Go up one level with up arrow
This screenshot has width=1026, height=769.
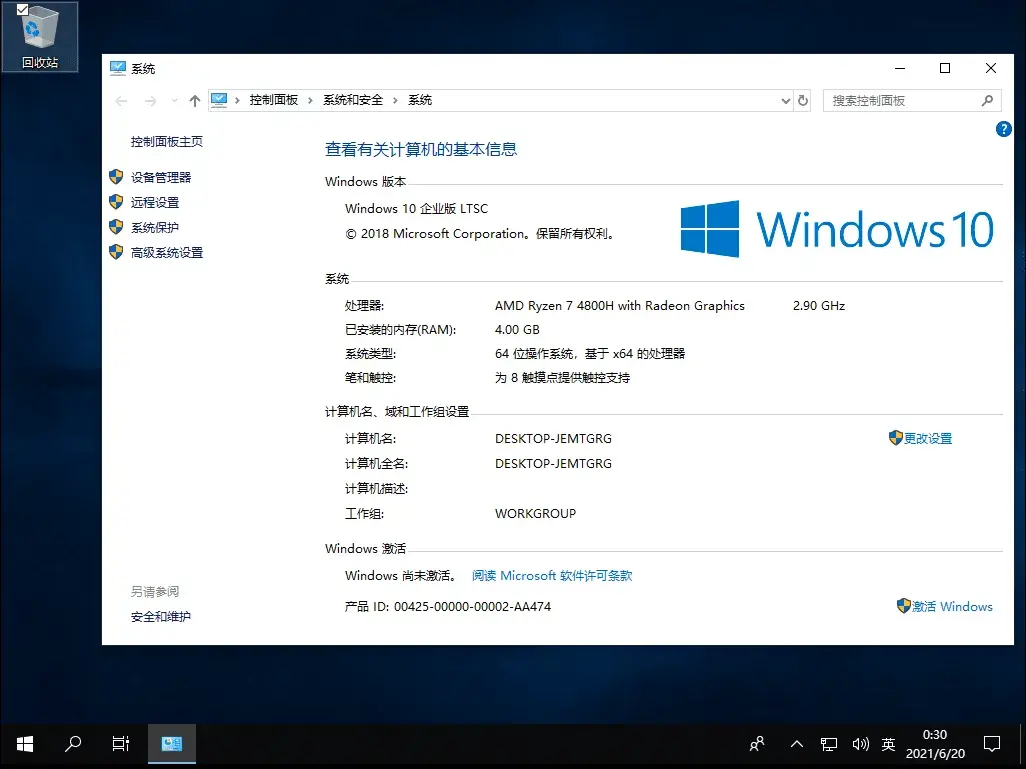tap(194, 101)
